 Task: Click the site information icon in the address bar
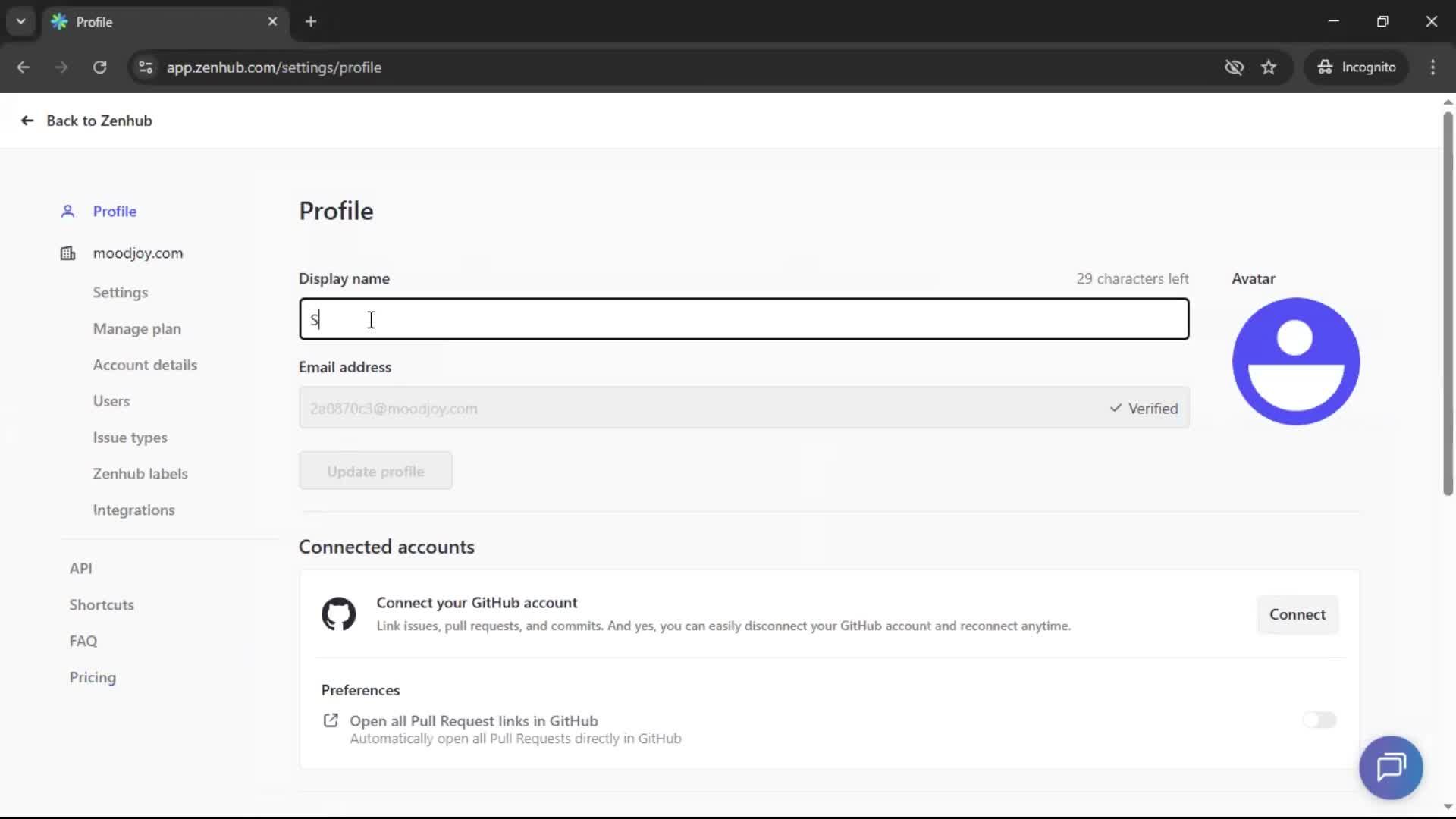145,67
